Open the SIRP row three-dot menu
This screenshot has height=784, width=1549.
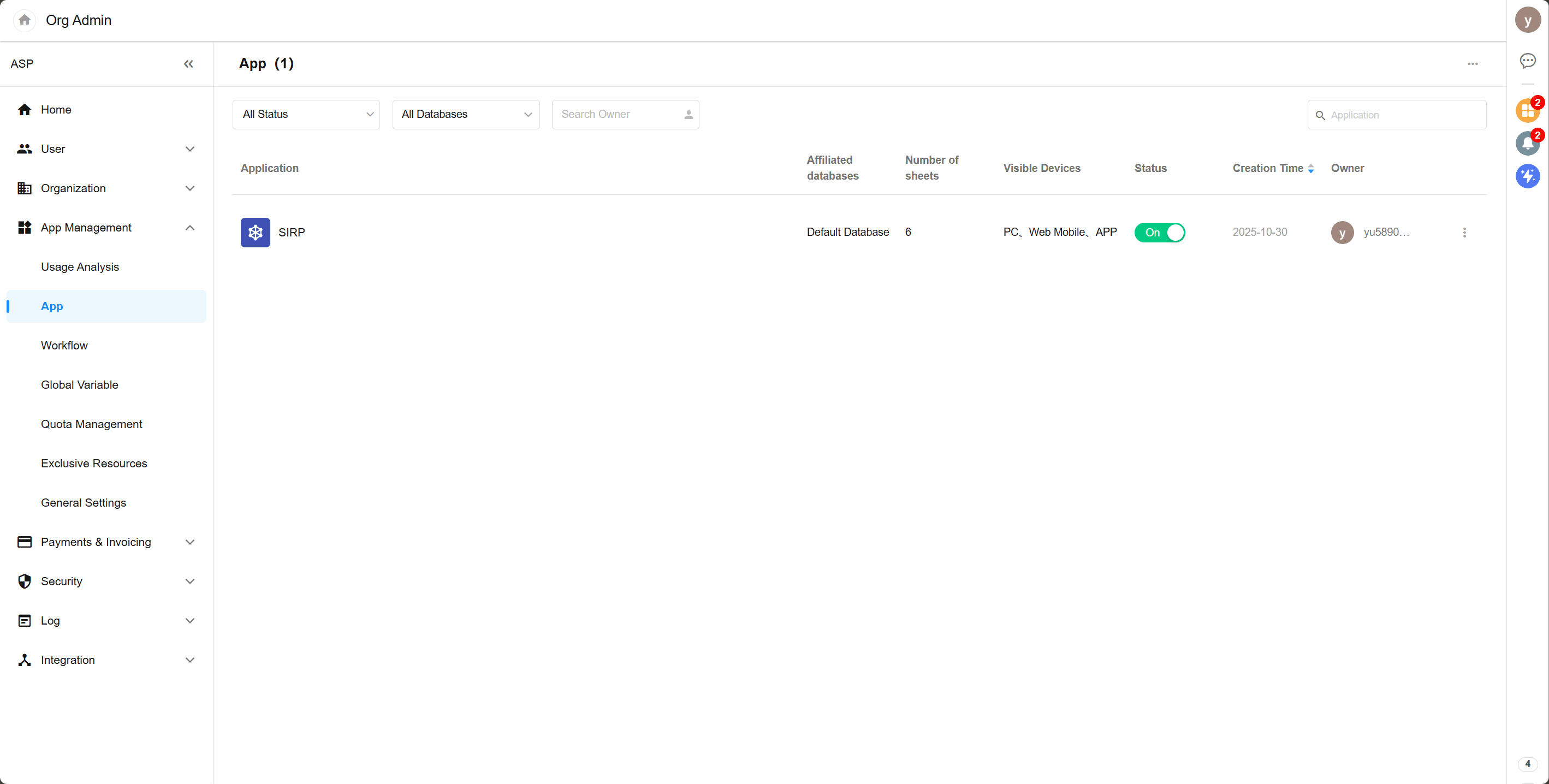point(1464,233)
